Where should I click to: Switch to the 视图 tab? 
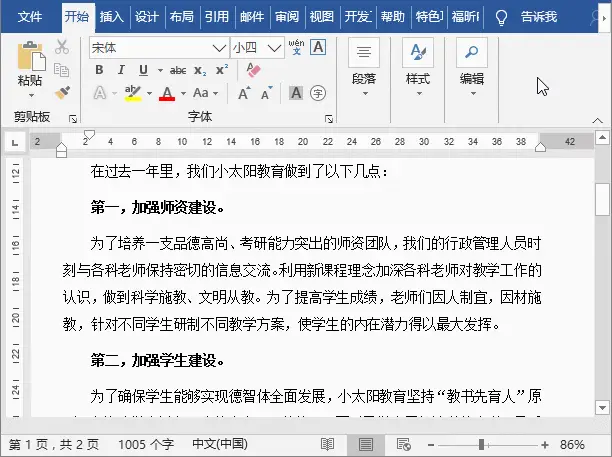point(322,17)
